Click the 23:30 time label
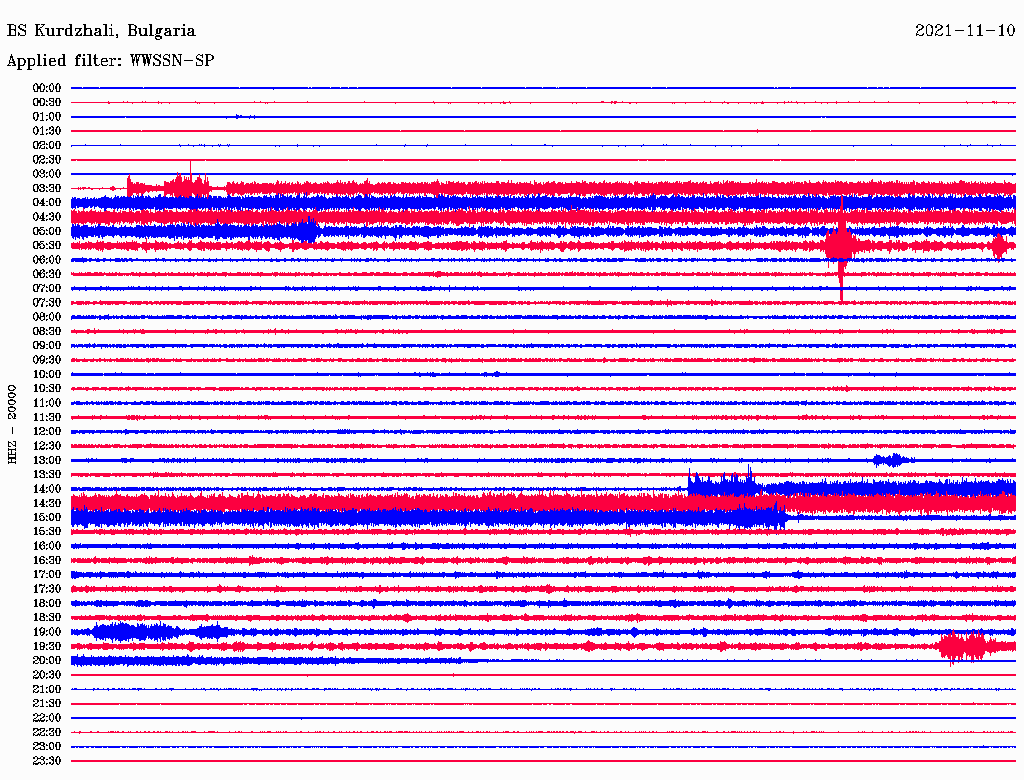This screenshot has width=1024, height=780. (x=47, y=761)
